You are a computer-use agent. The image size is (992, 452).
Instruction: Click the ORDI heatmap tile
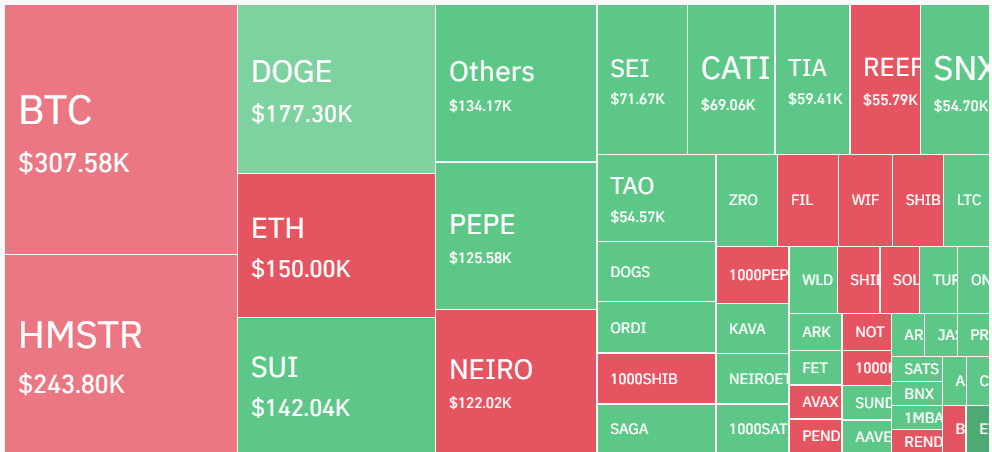tap(656, 327)
